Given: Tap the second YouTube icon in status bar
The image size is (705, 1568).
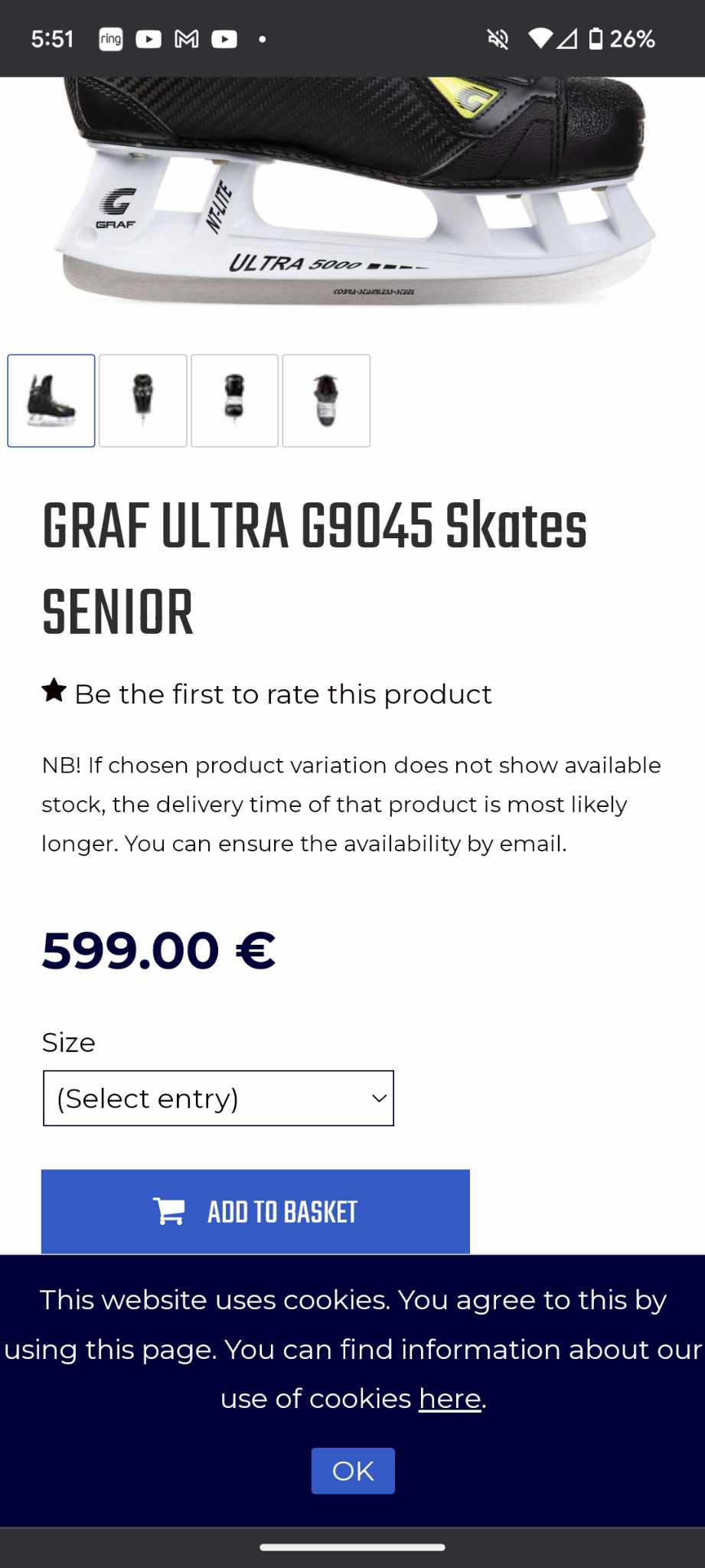Looking at the screenshot, I should (224, 38).
